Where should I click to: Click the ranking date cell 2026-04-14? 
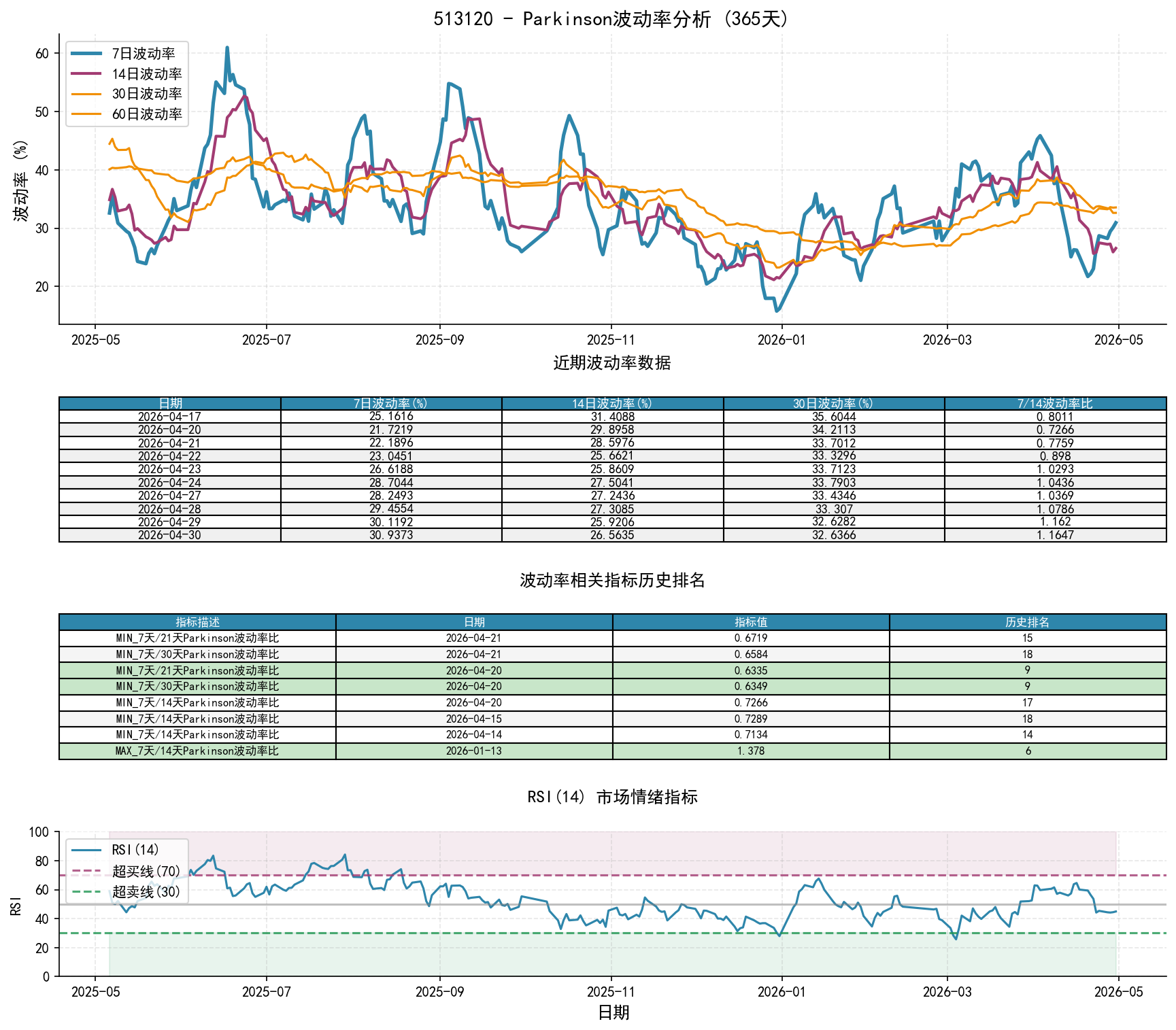pos(474,735)
